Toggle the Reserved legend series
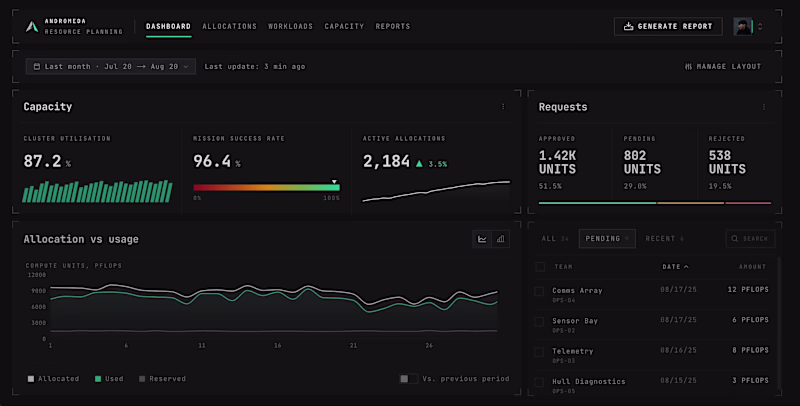The width and height of the screenshot is (800, 406). pyautogui.click(x=162, y=378)
